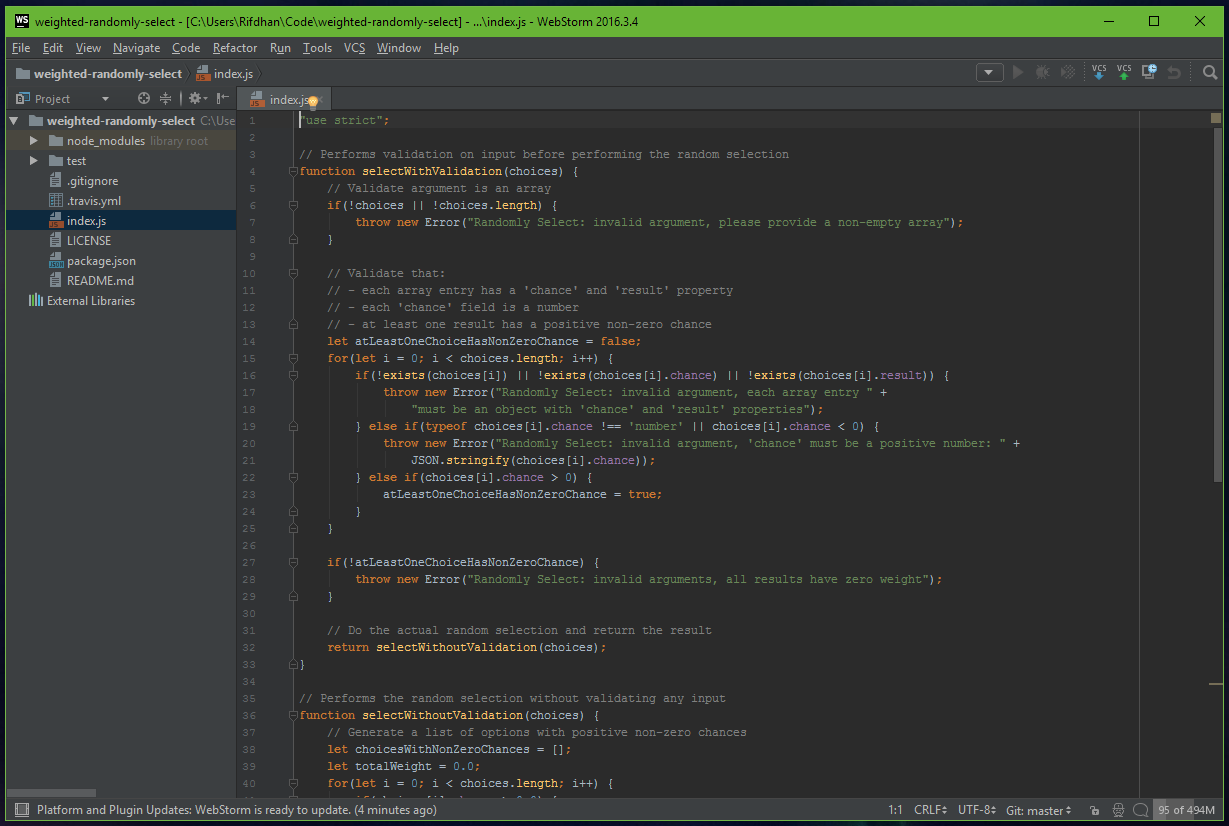Hide the Project panel with hide icon
The height and width of the screenshot is (826, 1229).
tap(223, 98)
